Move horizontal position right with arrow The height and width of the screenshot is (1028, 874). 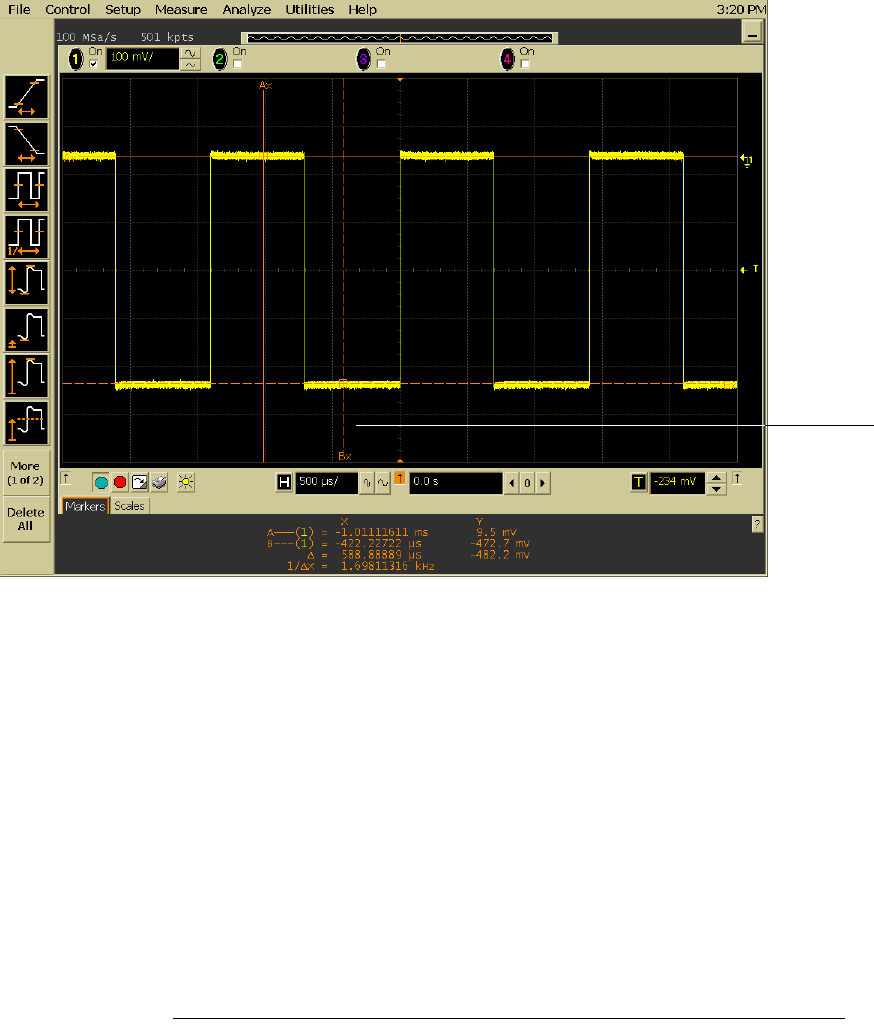tap(542, 483)
